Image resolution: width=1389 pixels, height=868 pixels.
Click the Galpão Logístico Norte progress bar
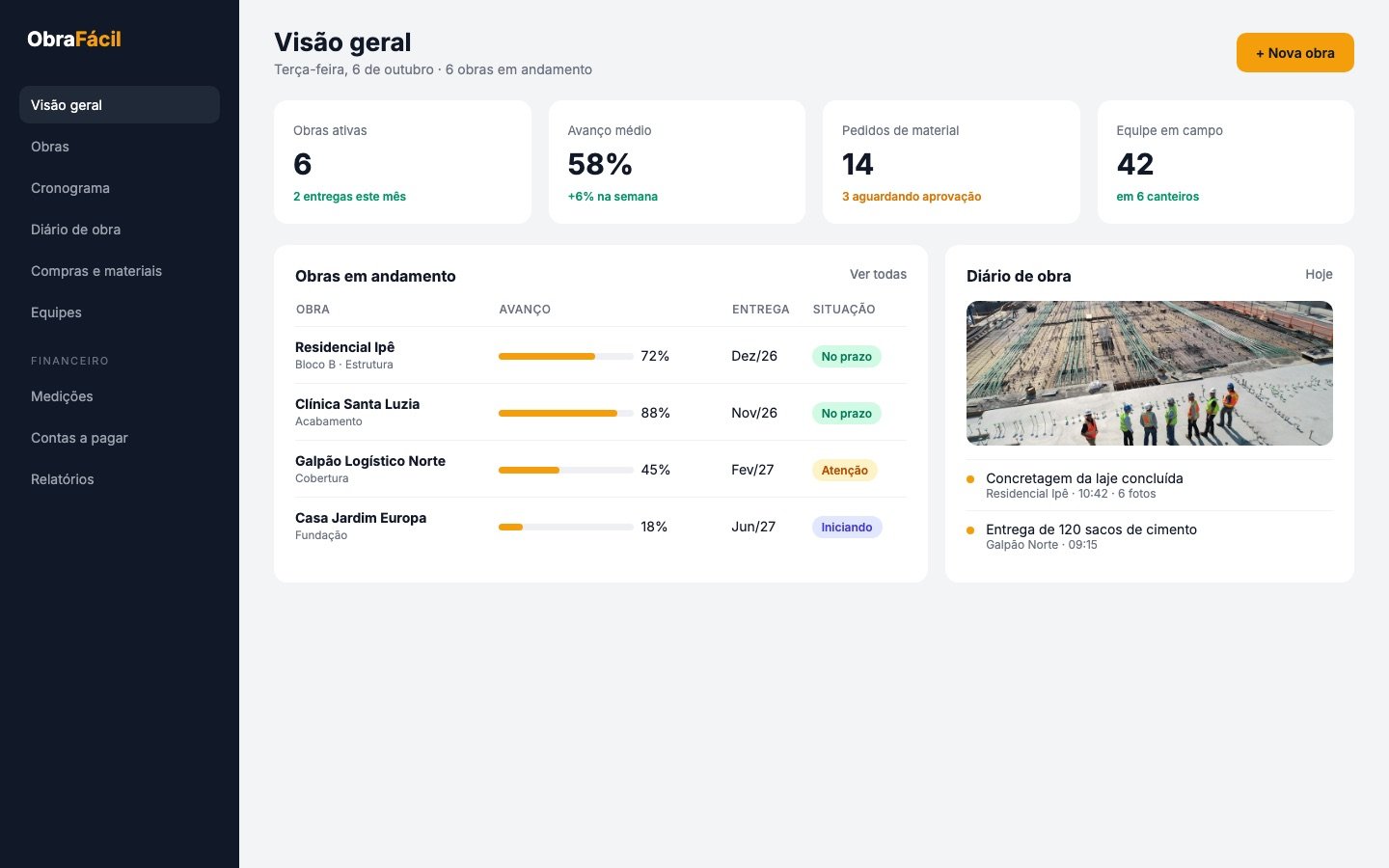(566, 471)
